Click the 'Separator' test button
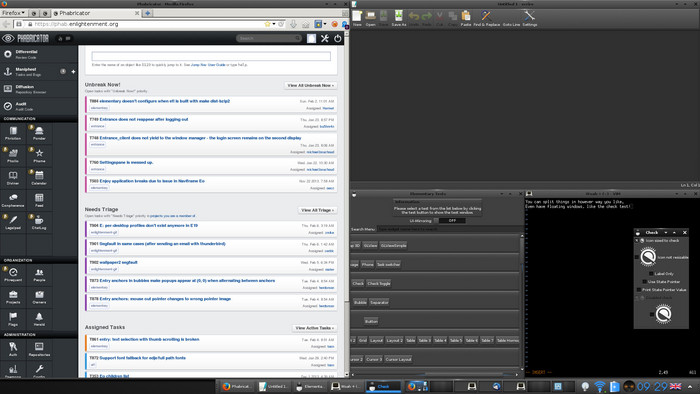Screen dimensions: 700x394 click(379, 303)
